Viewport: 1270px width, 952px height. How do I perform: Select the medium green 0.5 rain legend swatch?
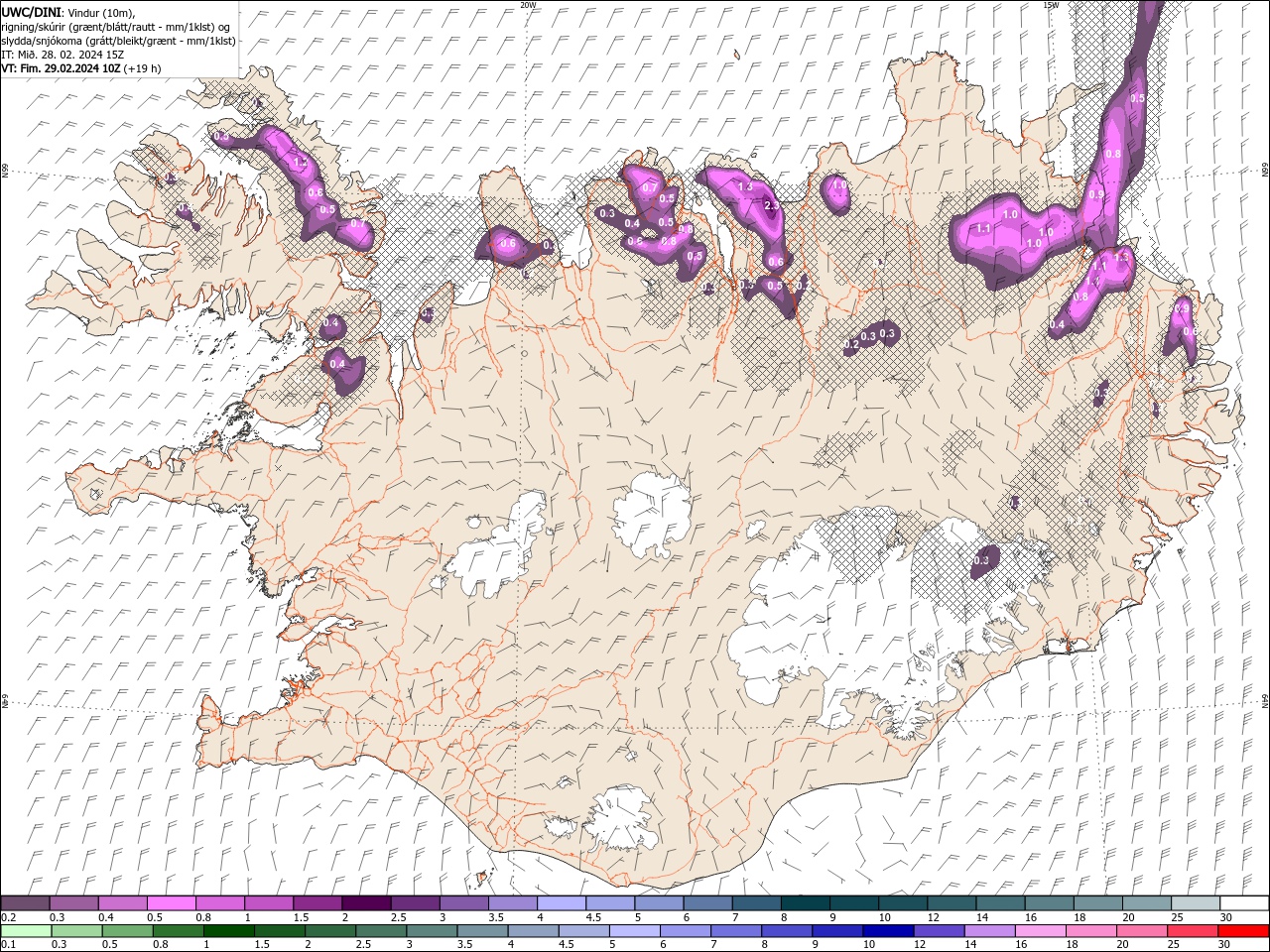point(128,931)
